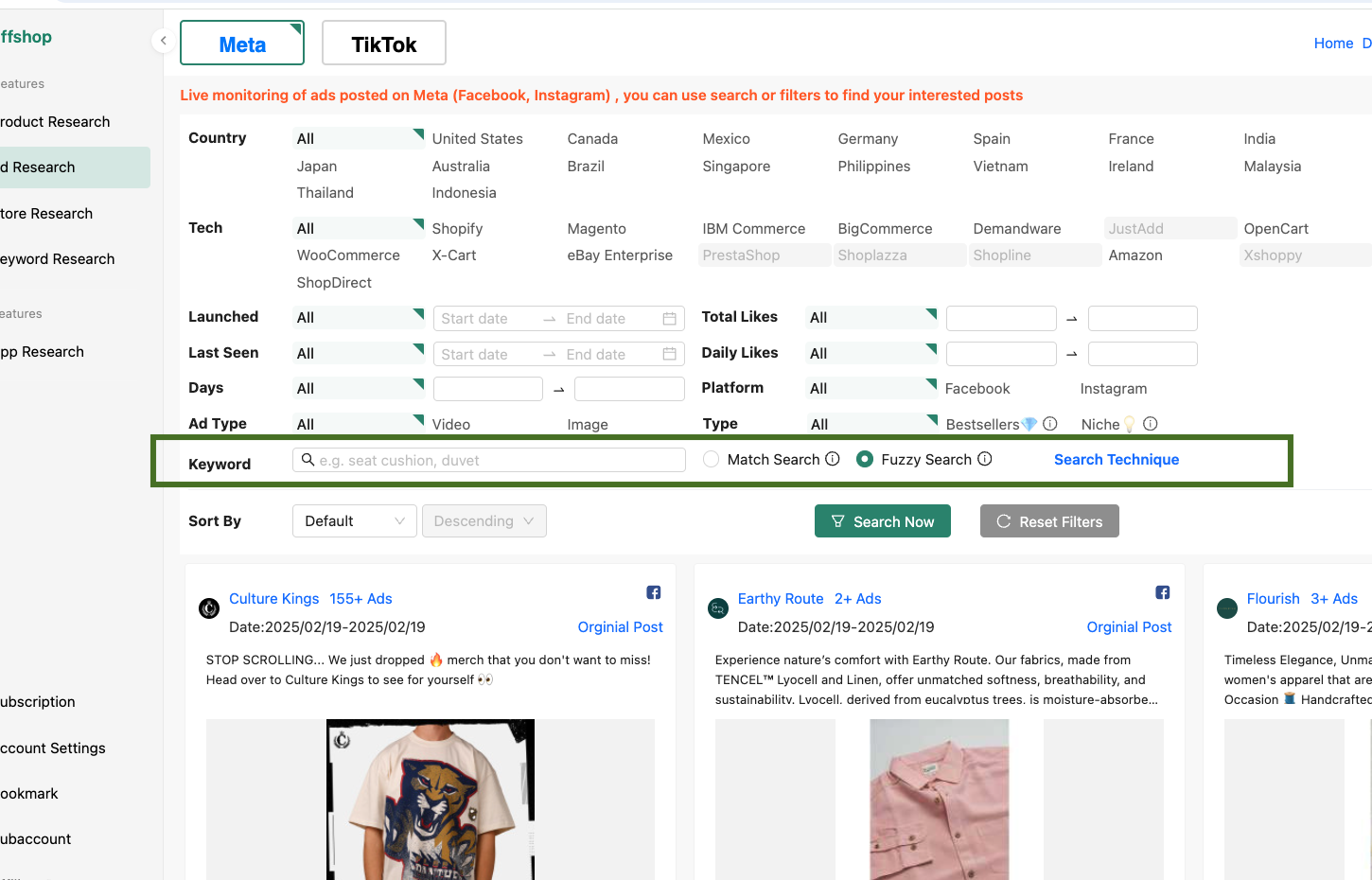The height and width of the screenshot is (880, 1372).
Task: Open the Last Seen calendar icon
Action: [x=669, y=354]
